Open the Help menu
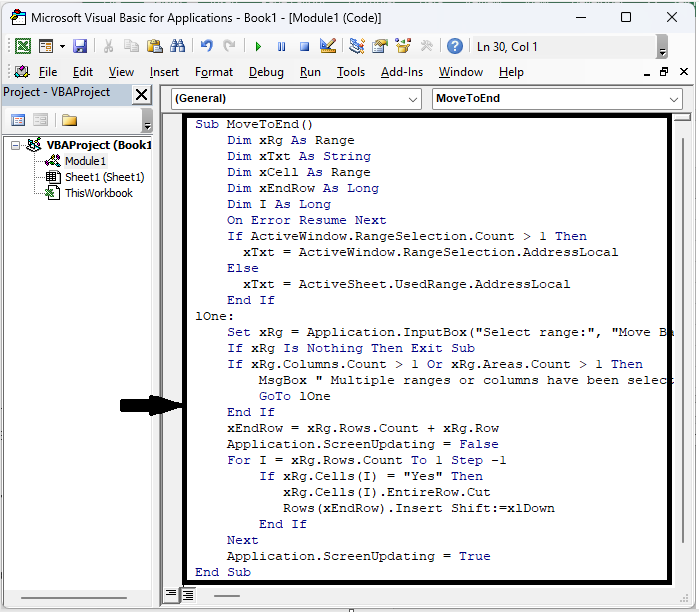The width and height of the screenshot is (699, 612). coord(511,72)
